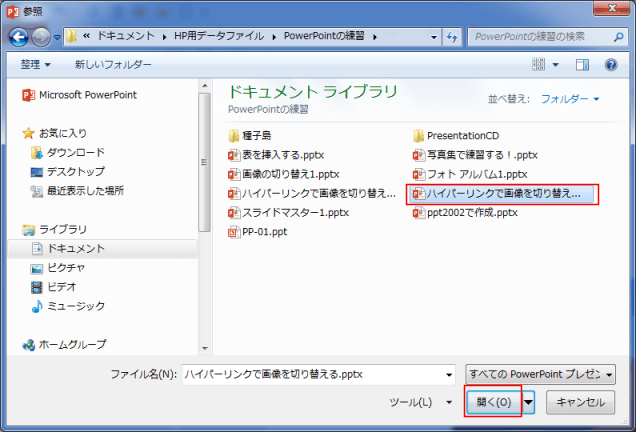636x432 pixels.
Task: Click ドキュメント in the address breadcrumb
Action: (126, 36)
